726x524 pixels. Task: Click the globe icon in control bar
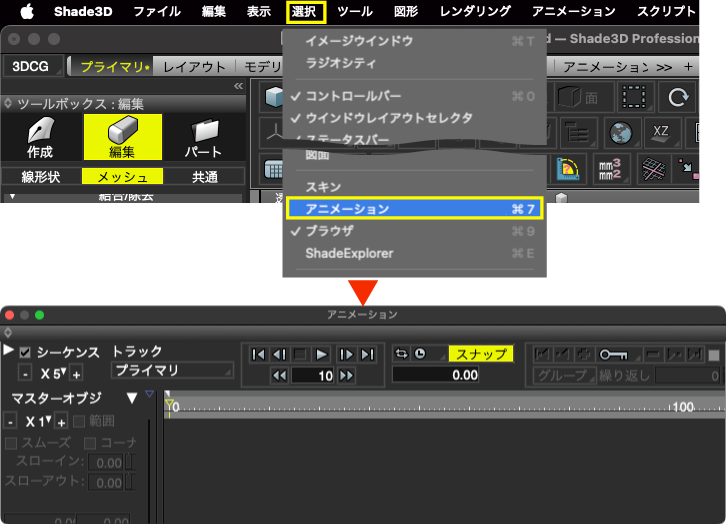pos(620,133)
